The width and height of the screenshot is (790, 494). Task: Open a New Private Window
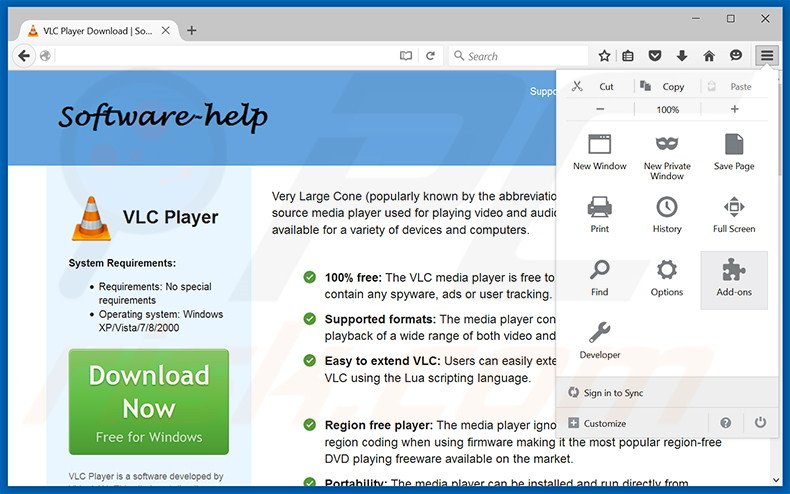point(667,157)
